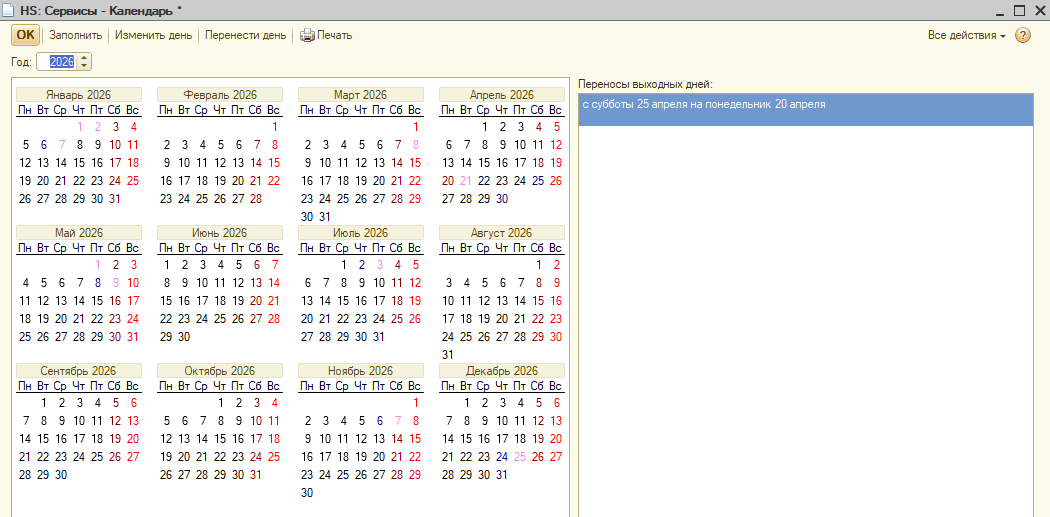Click the printer Печать icon
1050x517 pixels.
coord(307,35)
